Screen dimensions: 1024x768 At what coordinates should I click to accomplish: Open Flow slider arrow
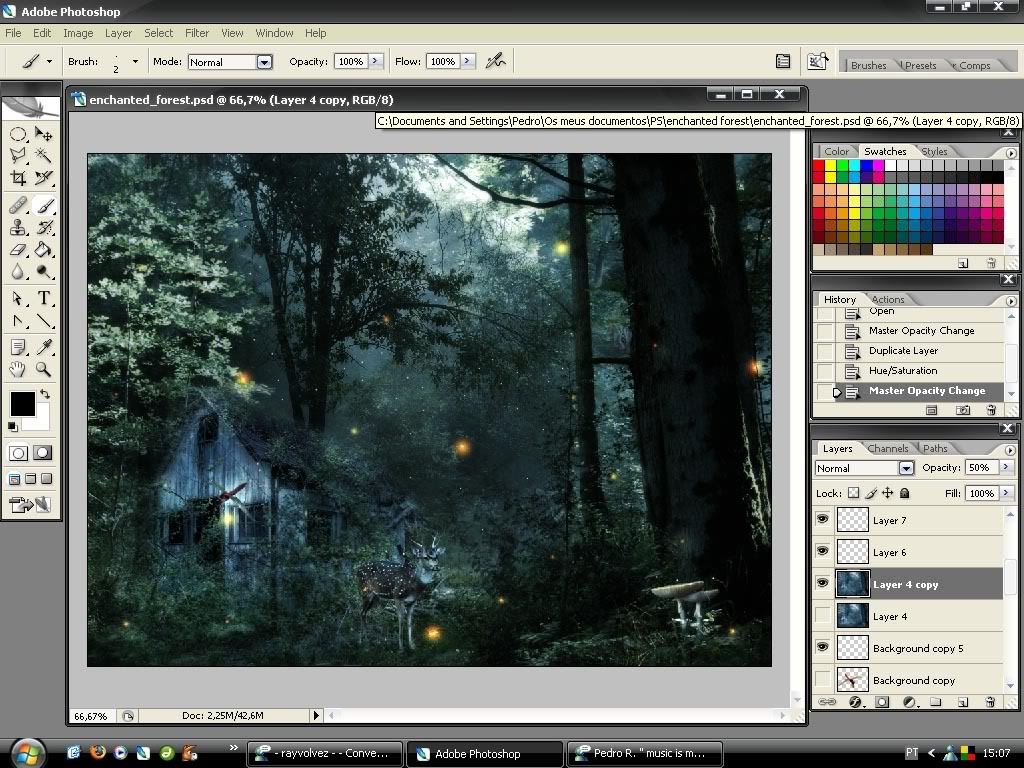click(468, 61)
